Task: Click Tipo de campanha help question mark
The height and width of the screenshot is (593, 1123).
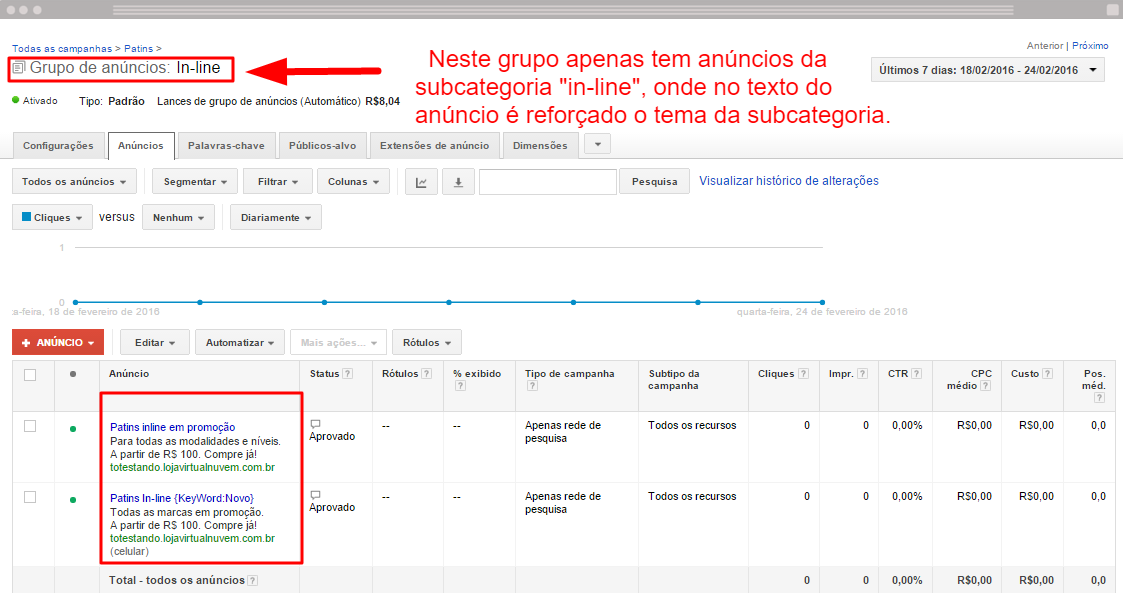Action: (x=532, y=386)
